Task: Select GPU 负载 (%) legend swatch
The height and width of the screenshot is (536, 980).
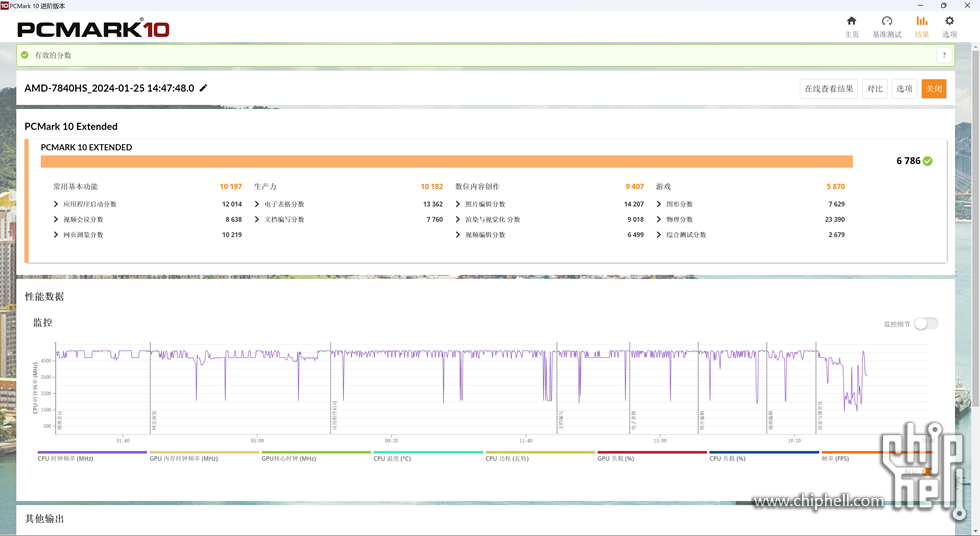Action: click(x=652, y=452)
